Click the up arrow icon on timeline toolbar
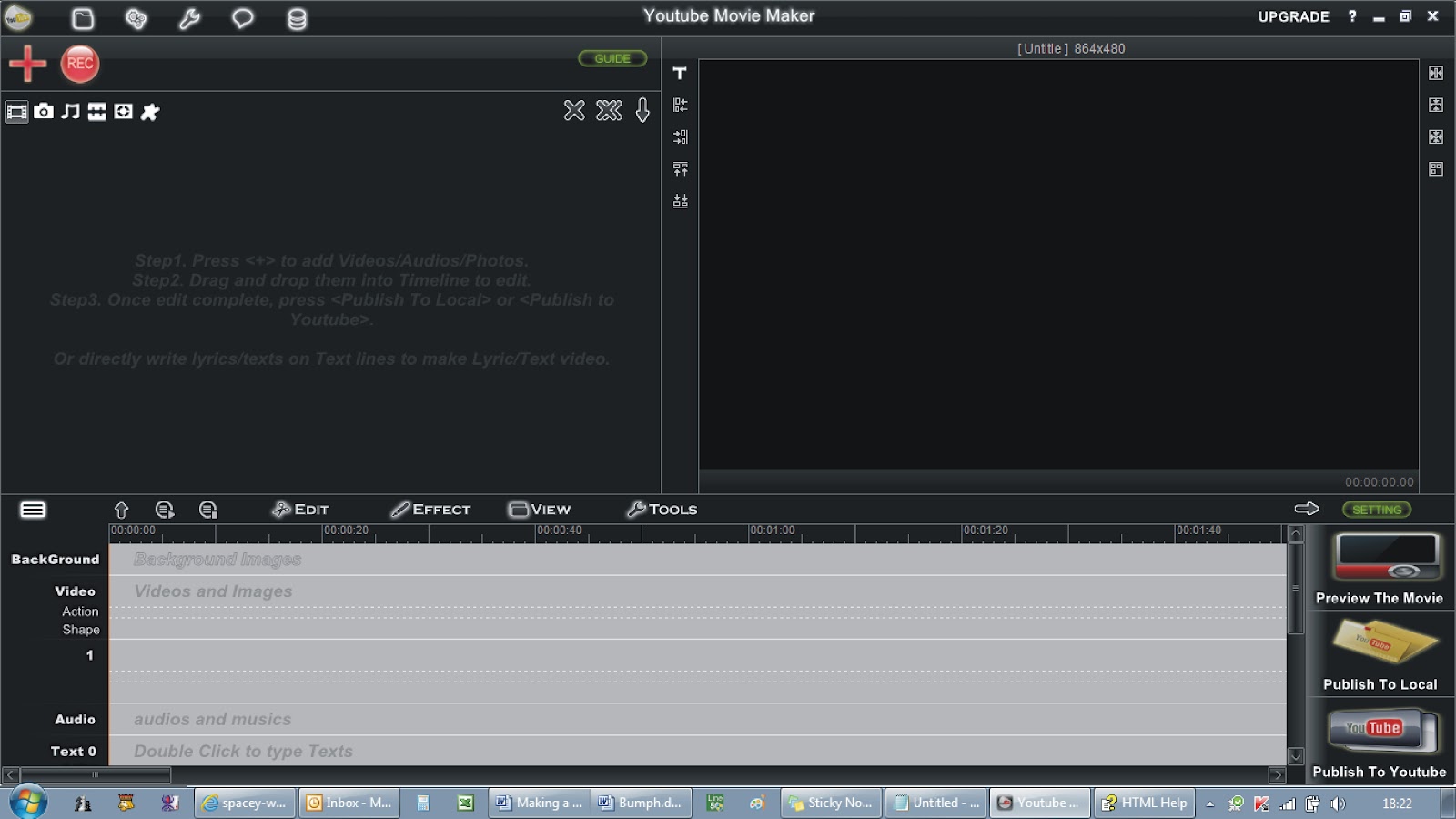 pos(121,510)
